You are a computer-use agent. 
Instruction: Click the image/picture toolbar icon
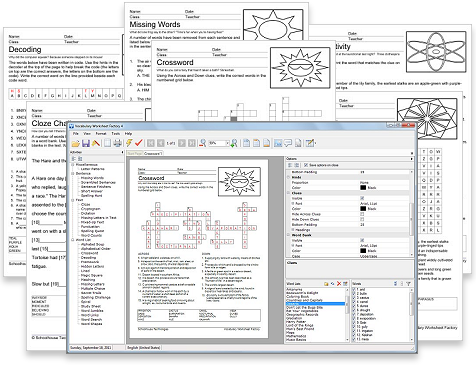[278, 143]
